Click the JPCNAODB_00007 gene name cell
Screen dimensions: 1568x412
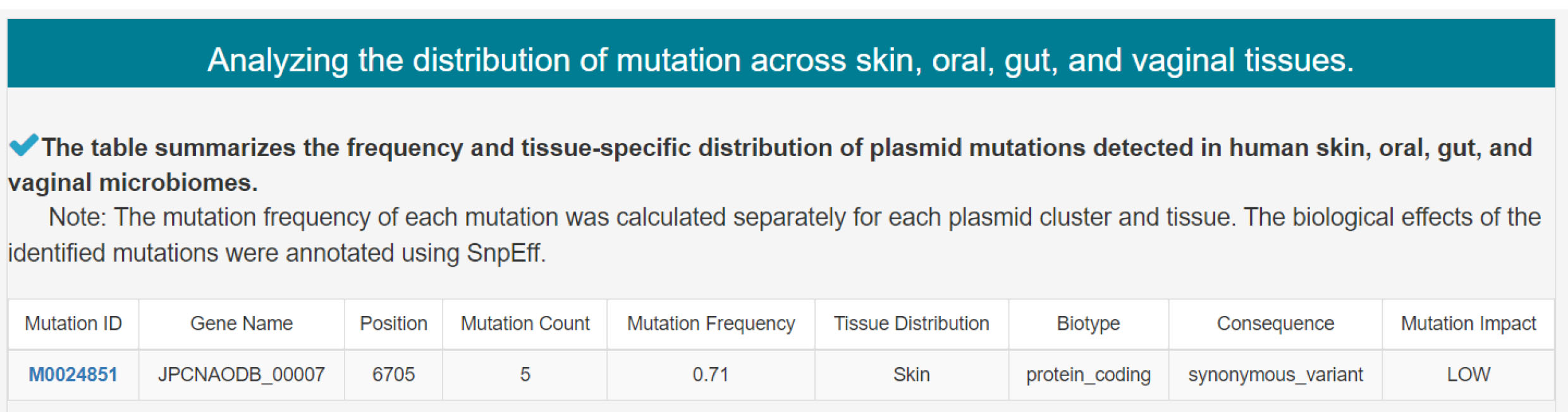(242, 375)
